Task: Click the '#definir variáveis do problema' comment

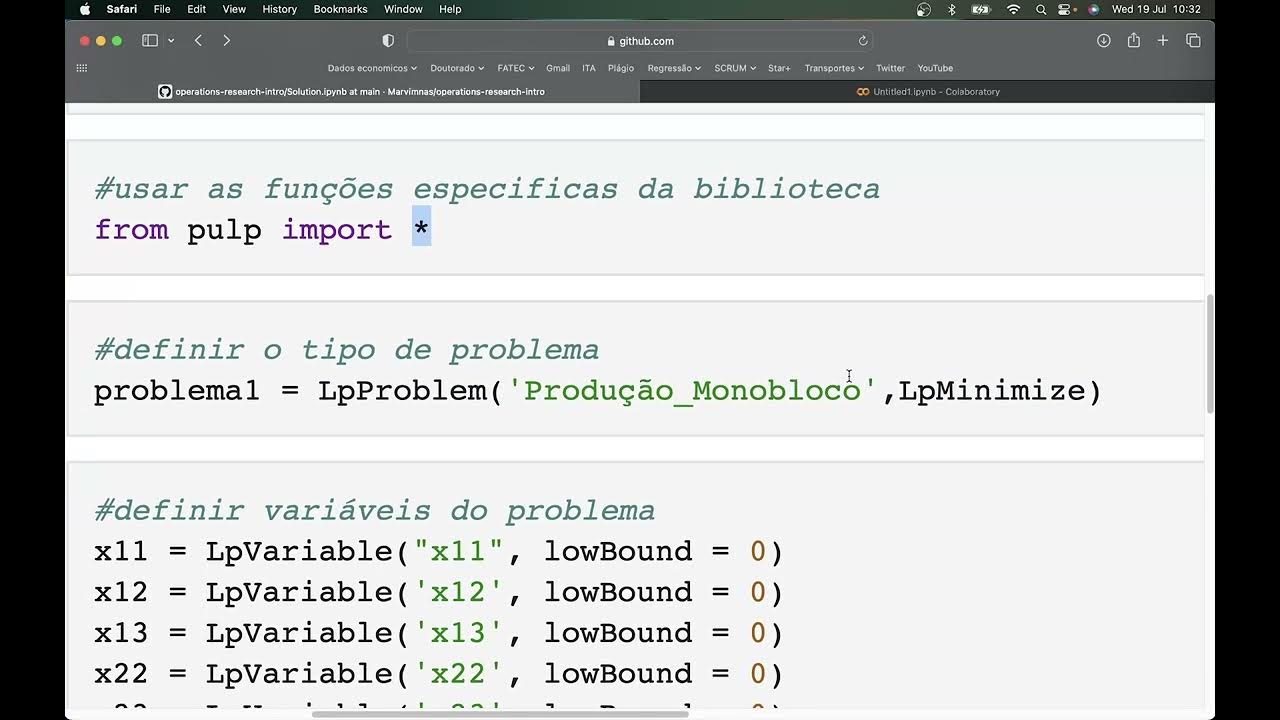Action: tap(375, 511)
